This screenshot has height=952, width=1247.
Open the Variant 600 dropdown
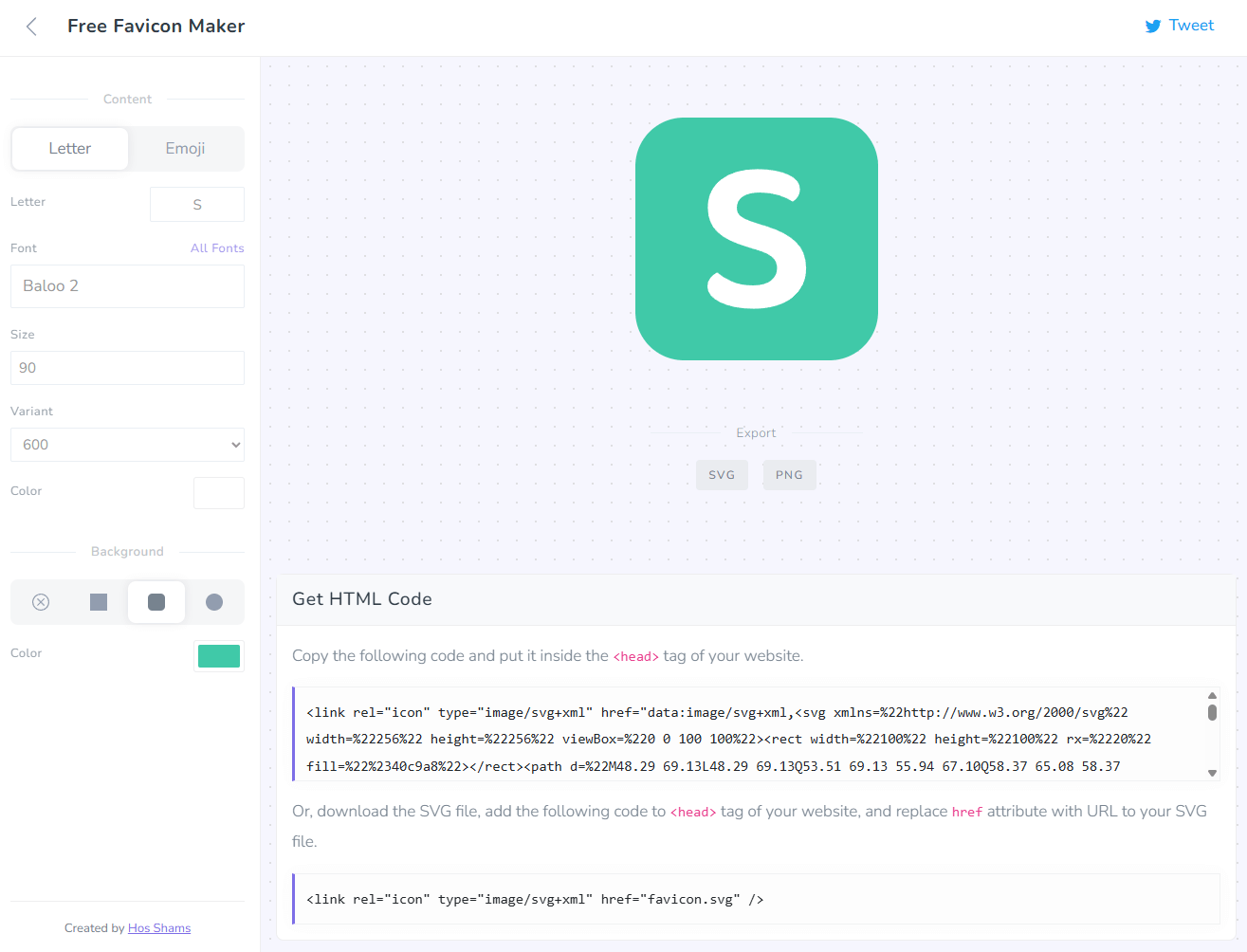click(x=127, y=445)
